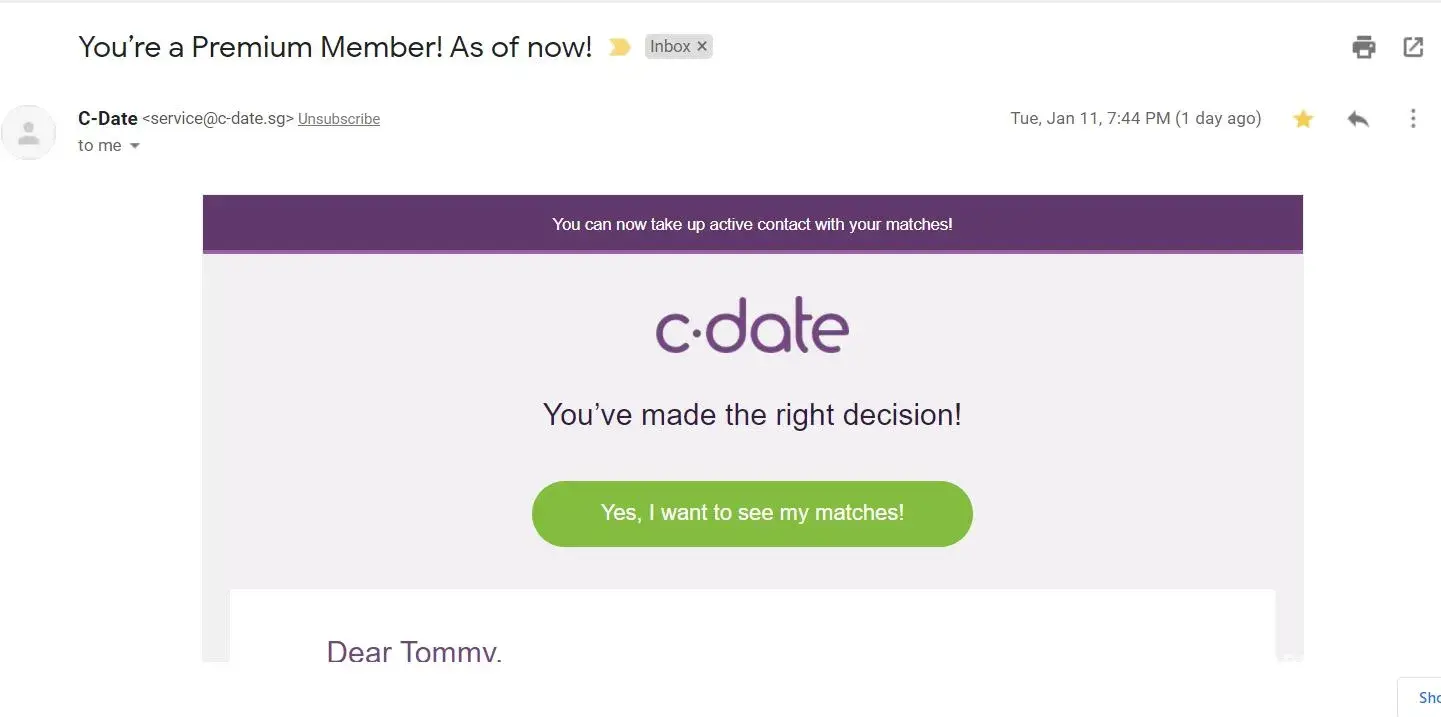Open the three-dot More options menu
Screen dimensions: 1441x717
click(x=1413, y=119)
